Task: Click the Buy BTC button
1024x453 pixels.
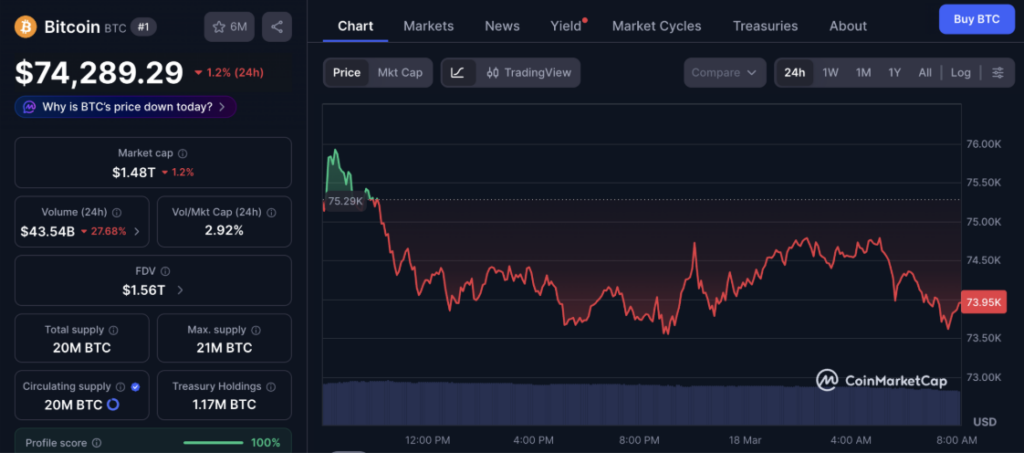Action: [x=976, y=19]
